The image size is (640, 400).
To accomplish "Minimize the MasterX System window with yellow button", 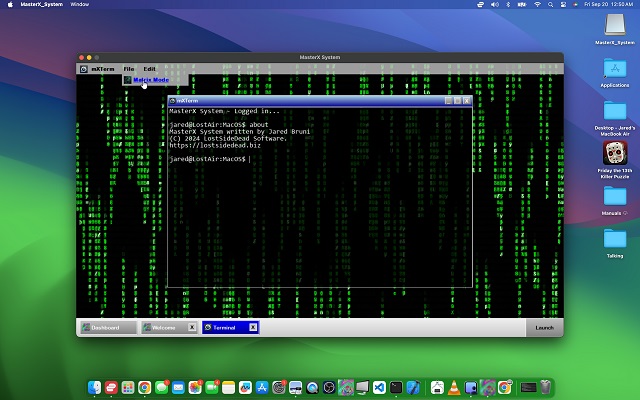I will [89, 58].
